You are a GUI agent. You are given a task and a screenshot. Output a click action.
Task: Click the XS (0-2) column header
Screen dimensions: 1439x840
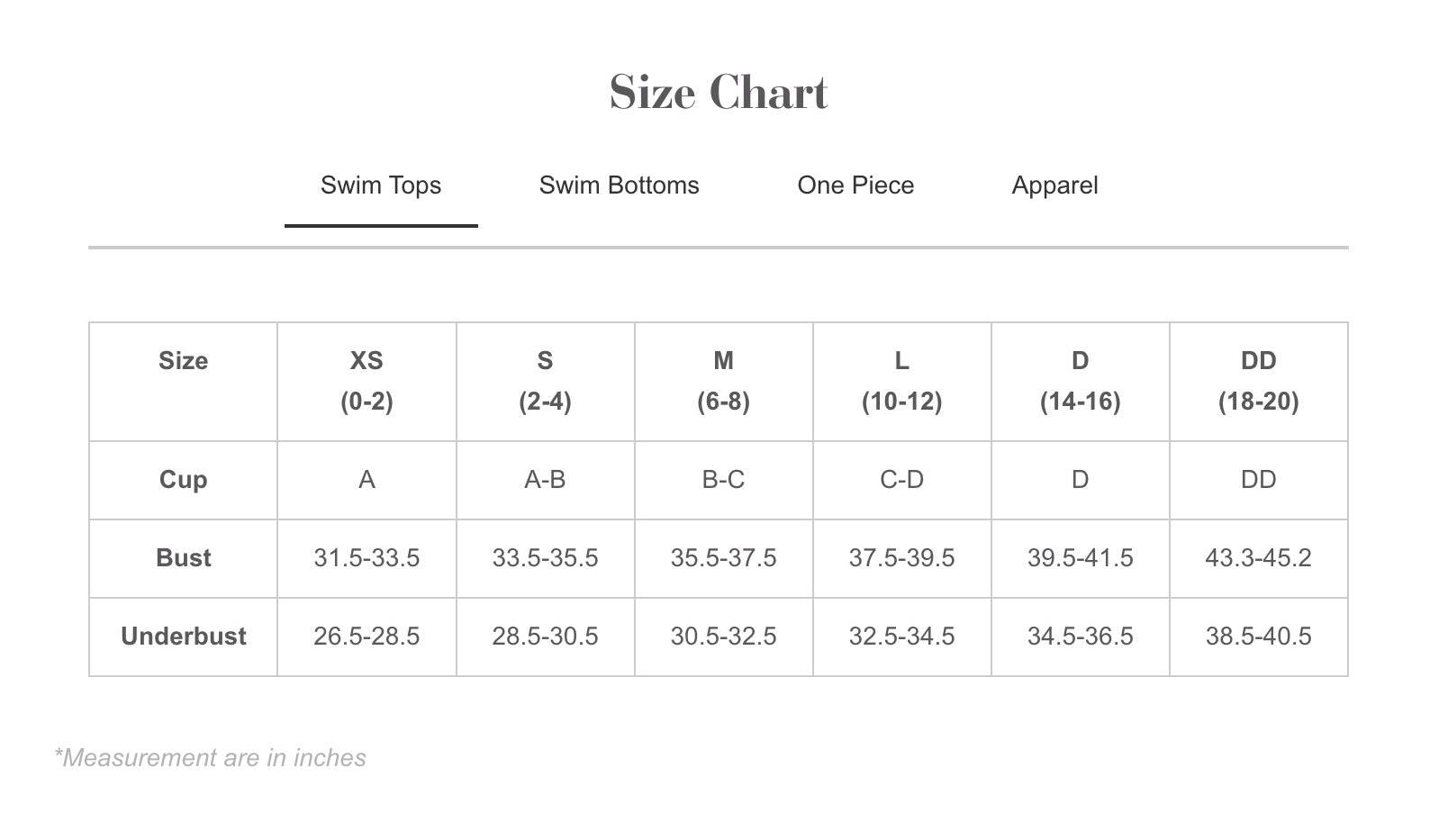pos(367,381)
